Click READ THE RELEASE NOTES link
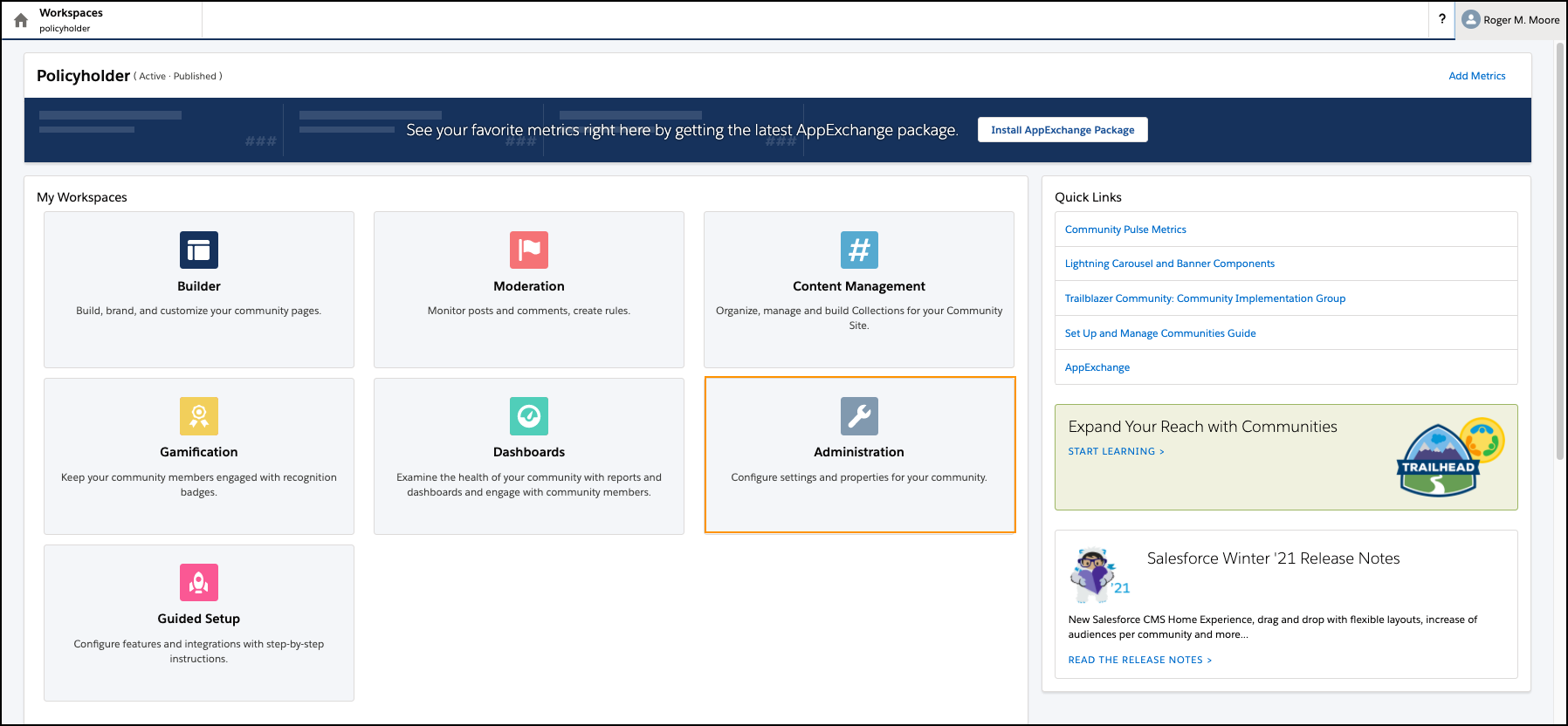This screenshot has width=1568, height=726. (1140, 660)
